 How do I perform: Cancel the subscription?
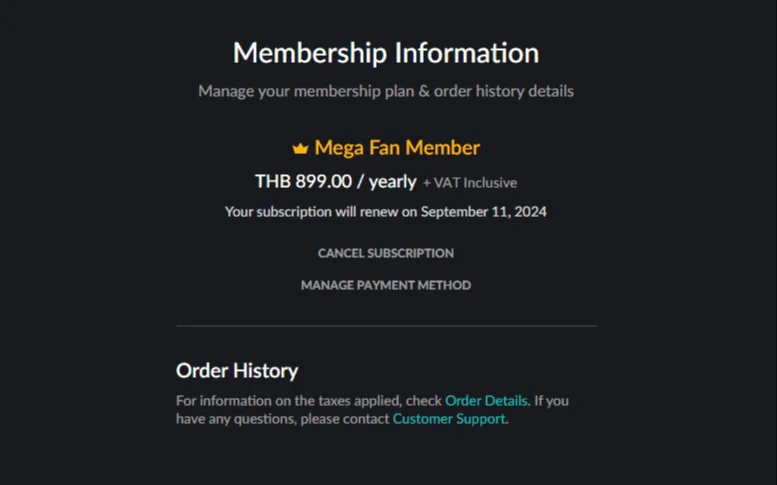(x=386, y=253)
